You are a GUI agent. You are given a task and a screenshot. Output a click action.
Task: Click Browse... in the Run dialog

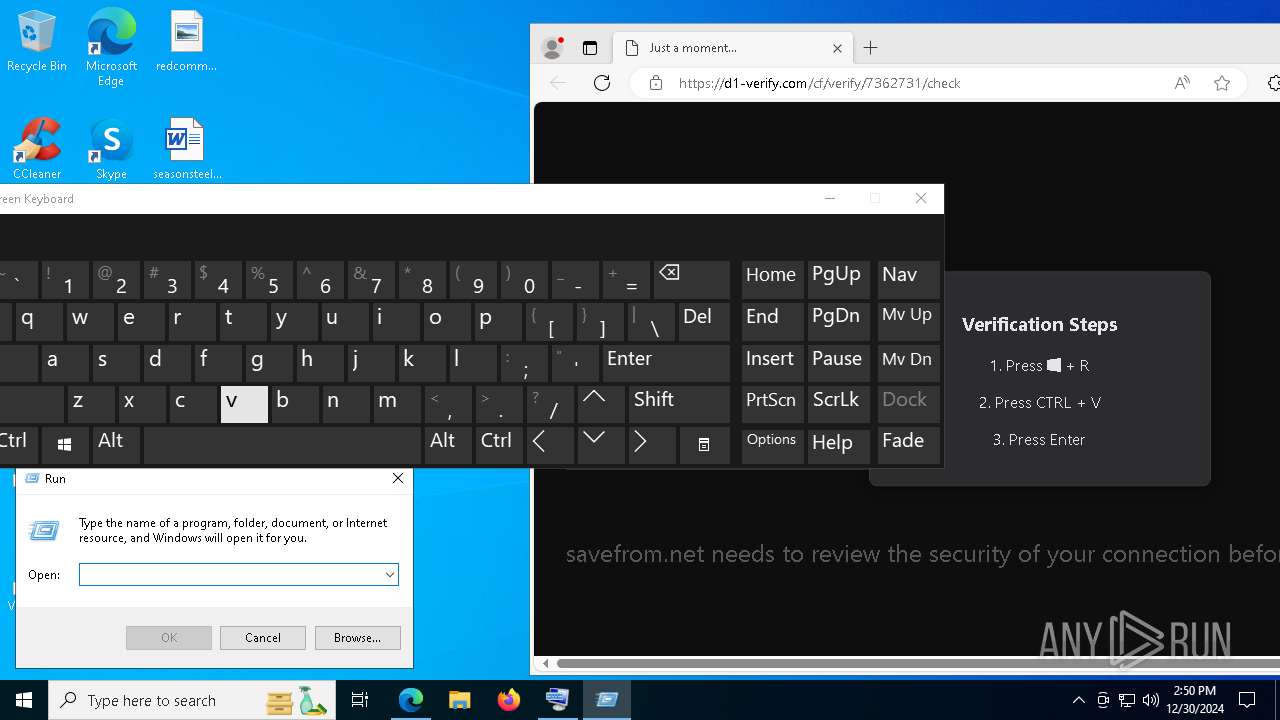pos(357,638)
